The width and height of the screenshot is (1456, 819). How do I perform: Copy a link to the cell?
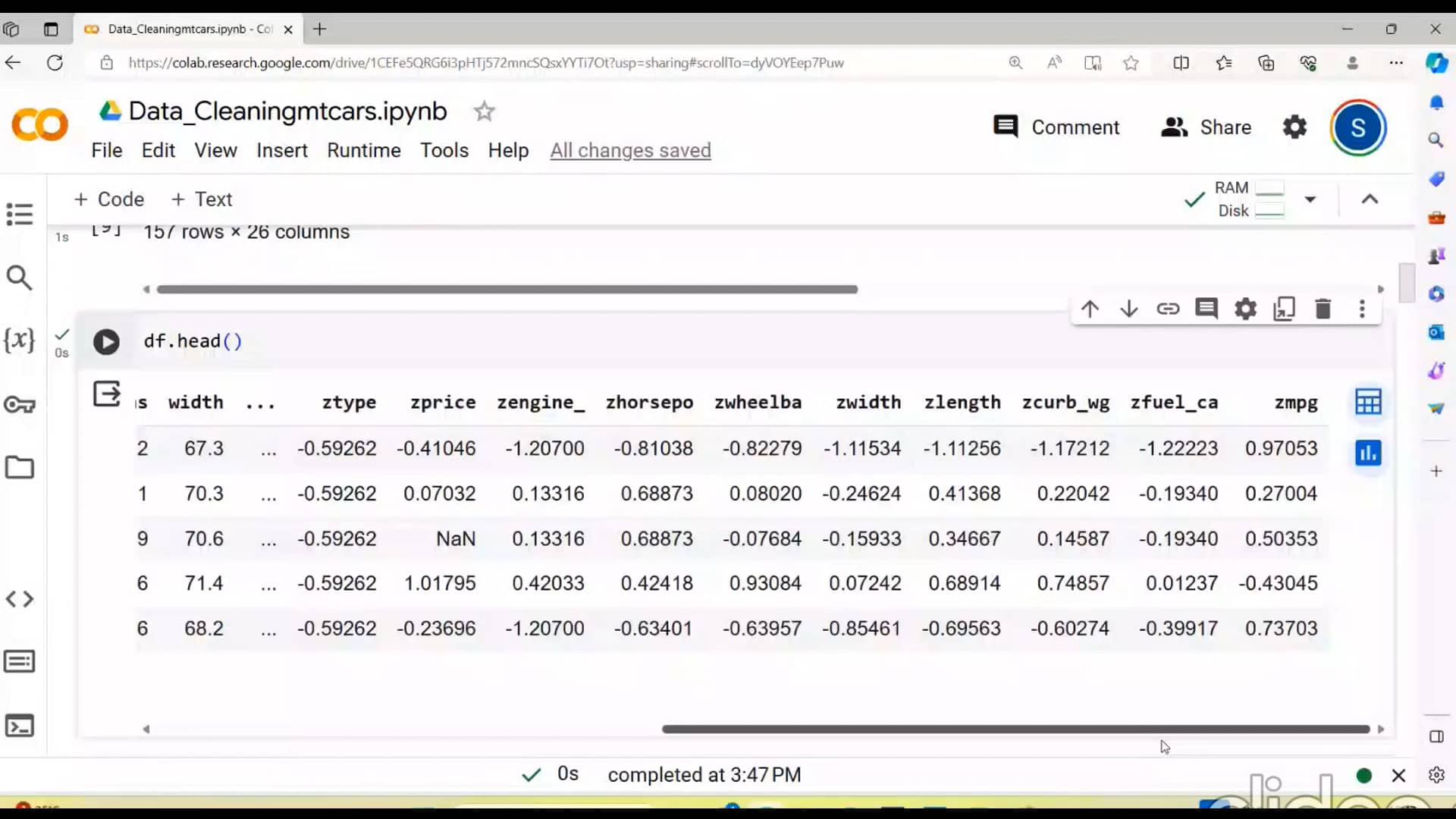(1169, 309)
